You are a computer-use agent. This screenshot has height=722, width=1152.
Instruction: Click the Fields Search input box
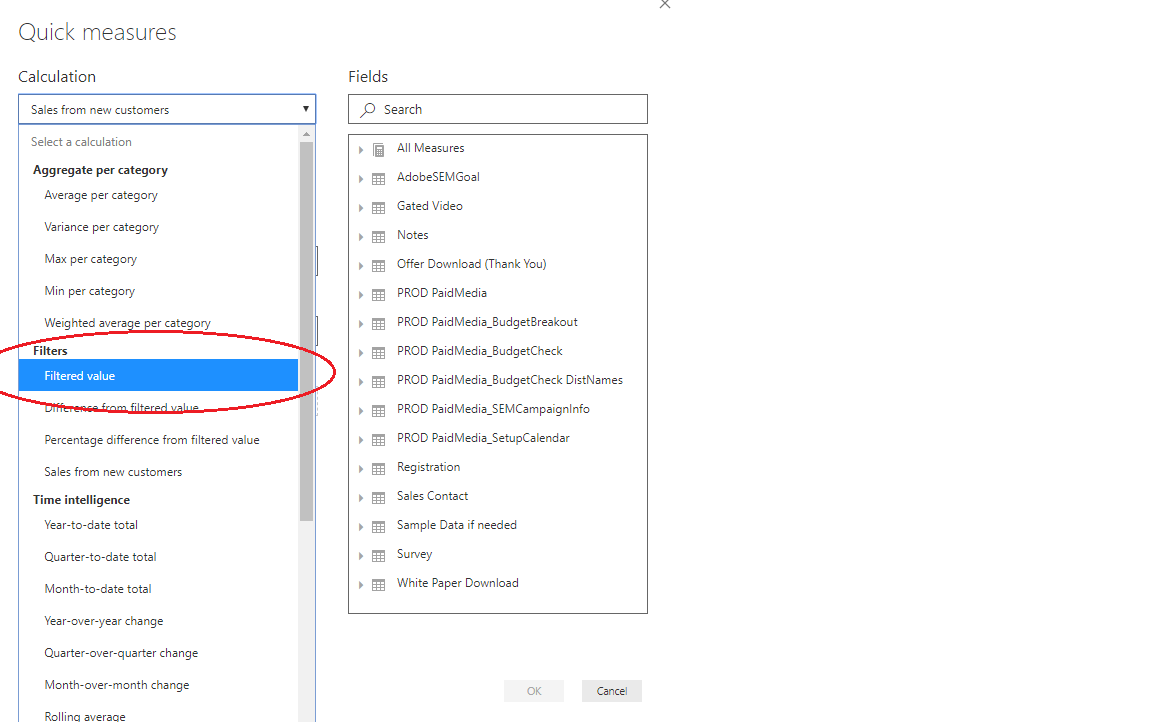pyautogui.click(x=498, y=109)
